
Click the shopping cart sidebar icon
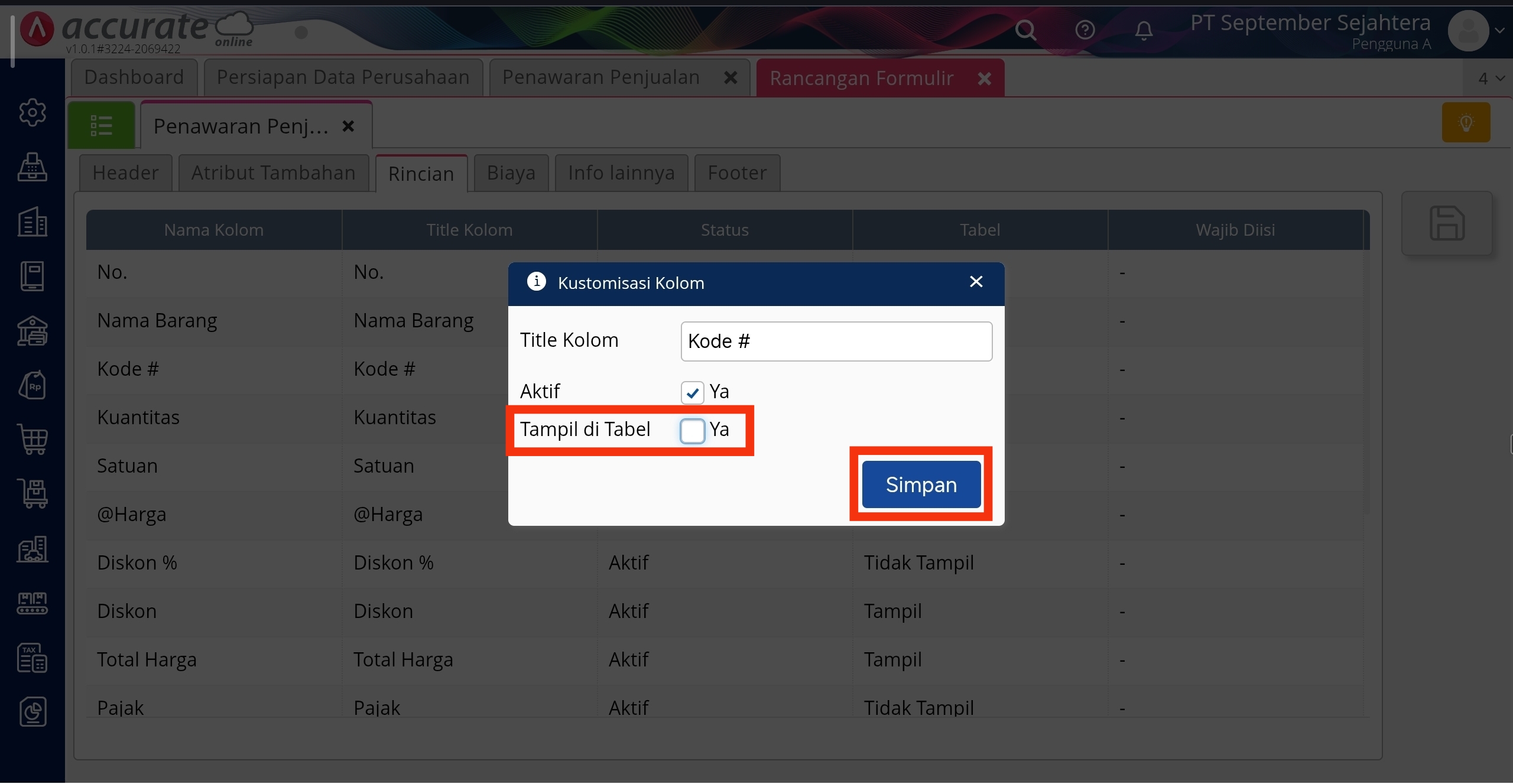(x=33, y=440)
